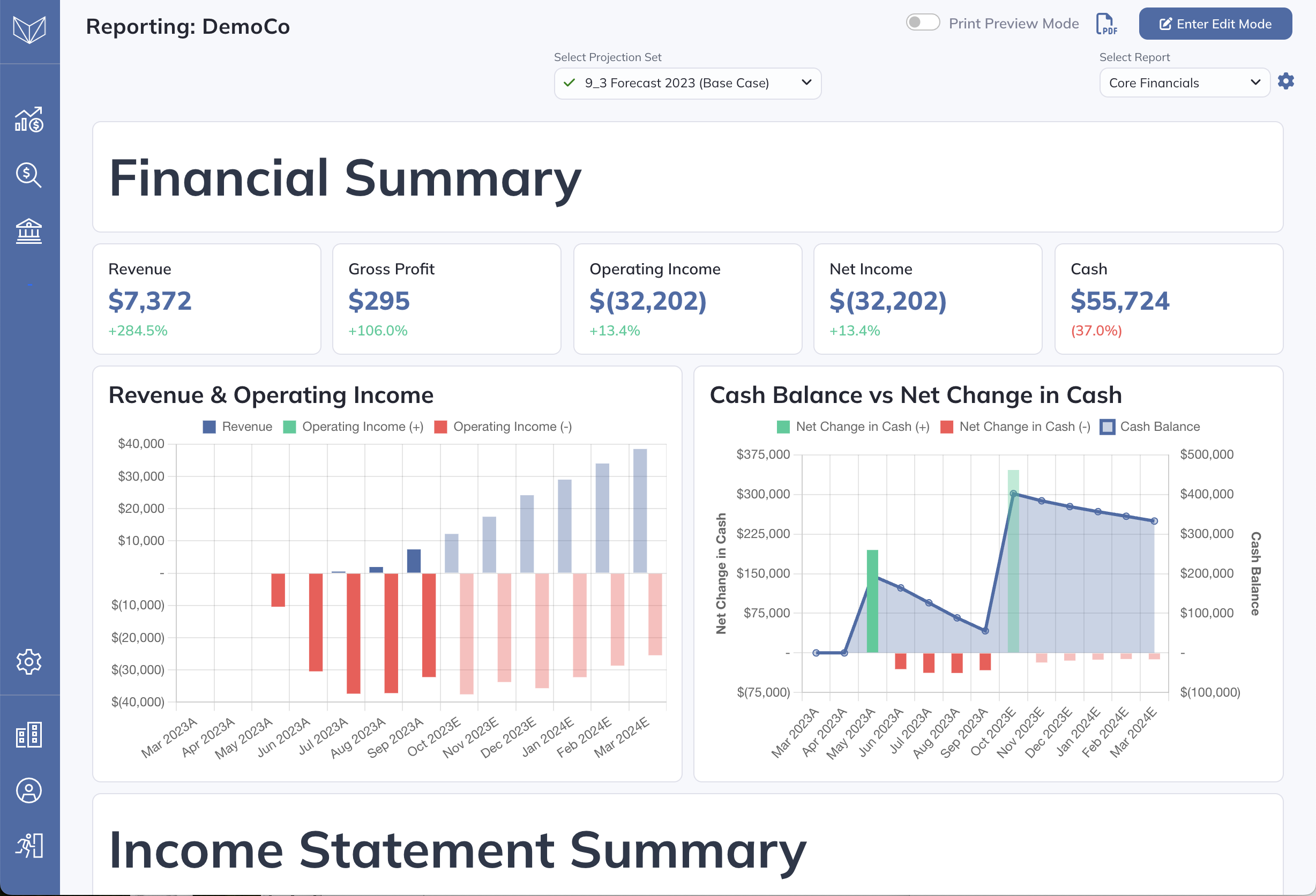Open the Core Financials report dropdown
Image resolution: width=1316 pixels, height=896 pixels.
coord(1184,83)
